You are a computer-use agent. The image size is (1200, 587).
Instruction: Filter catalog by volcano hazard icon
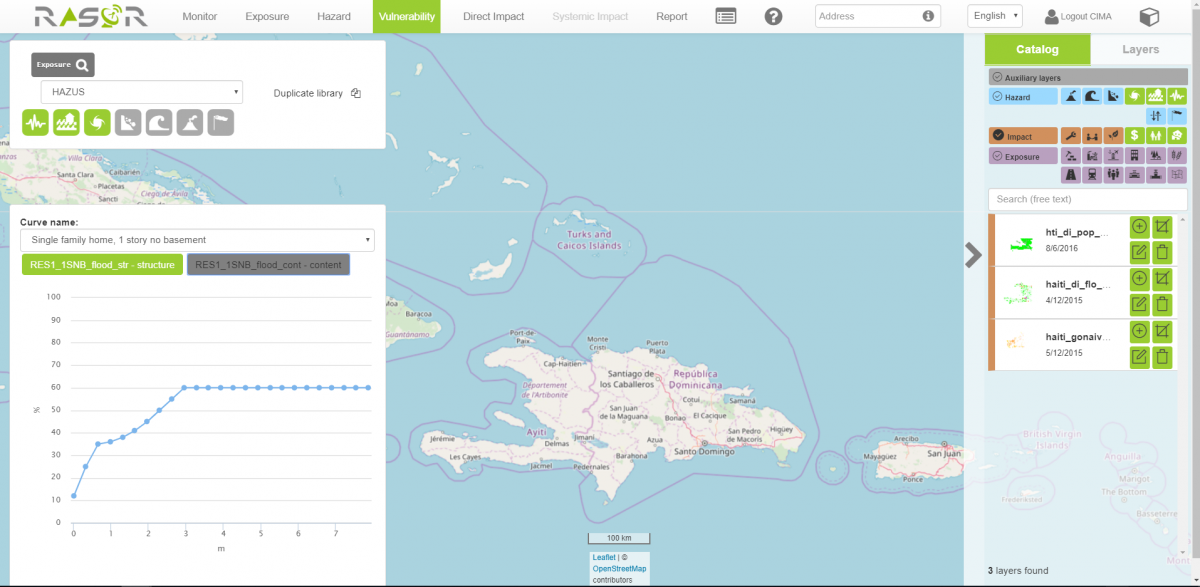[1070, 97]
